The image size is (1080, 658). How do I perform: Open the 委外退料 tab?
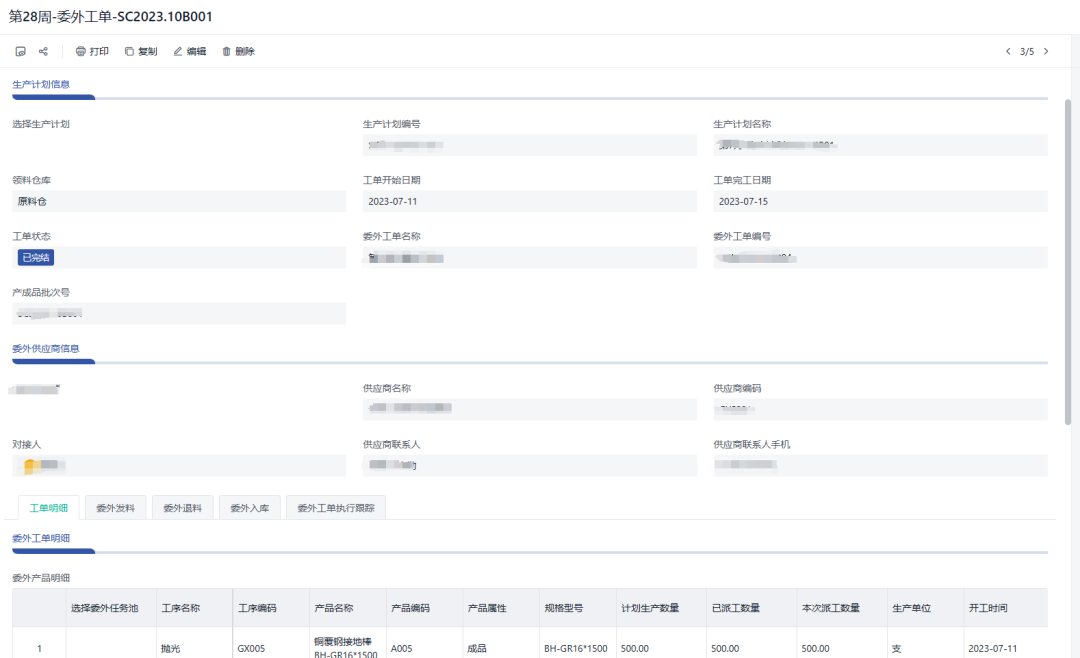(x=182, y=508)
